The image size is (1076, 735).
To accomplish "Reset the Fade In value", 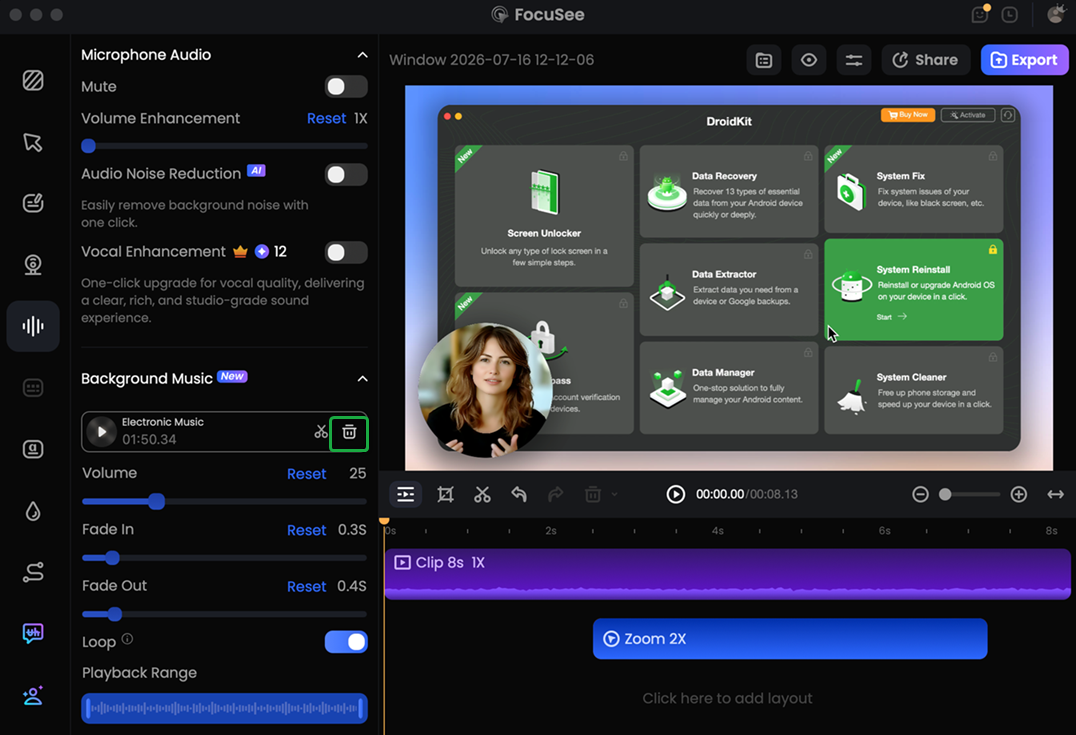I will point(306,530).
